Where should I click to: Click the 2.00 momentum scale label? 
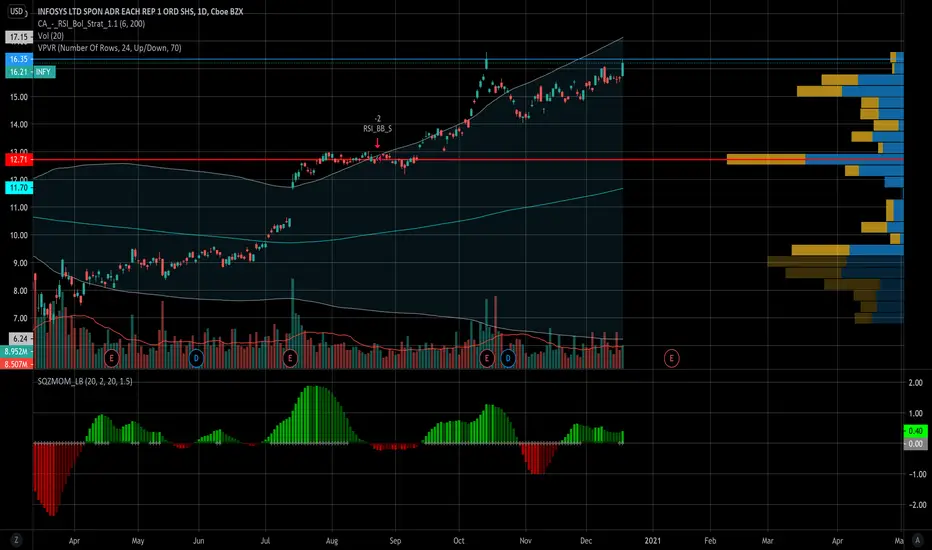pyautogui.click(x=915, y=383)
